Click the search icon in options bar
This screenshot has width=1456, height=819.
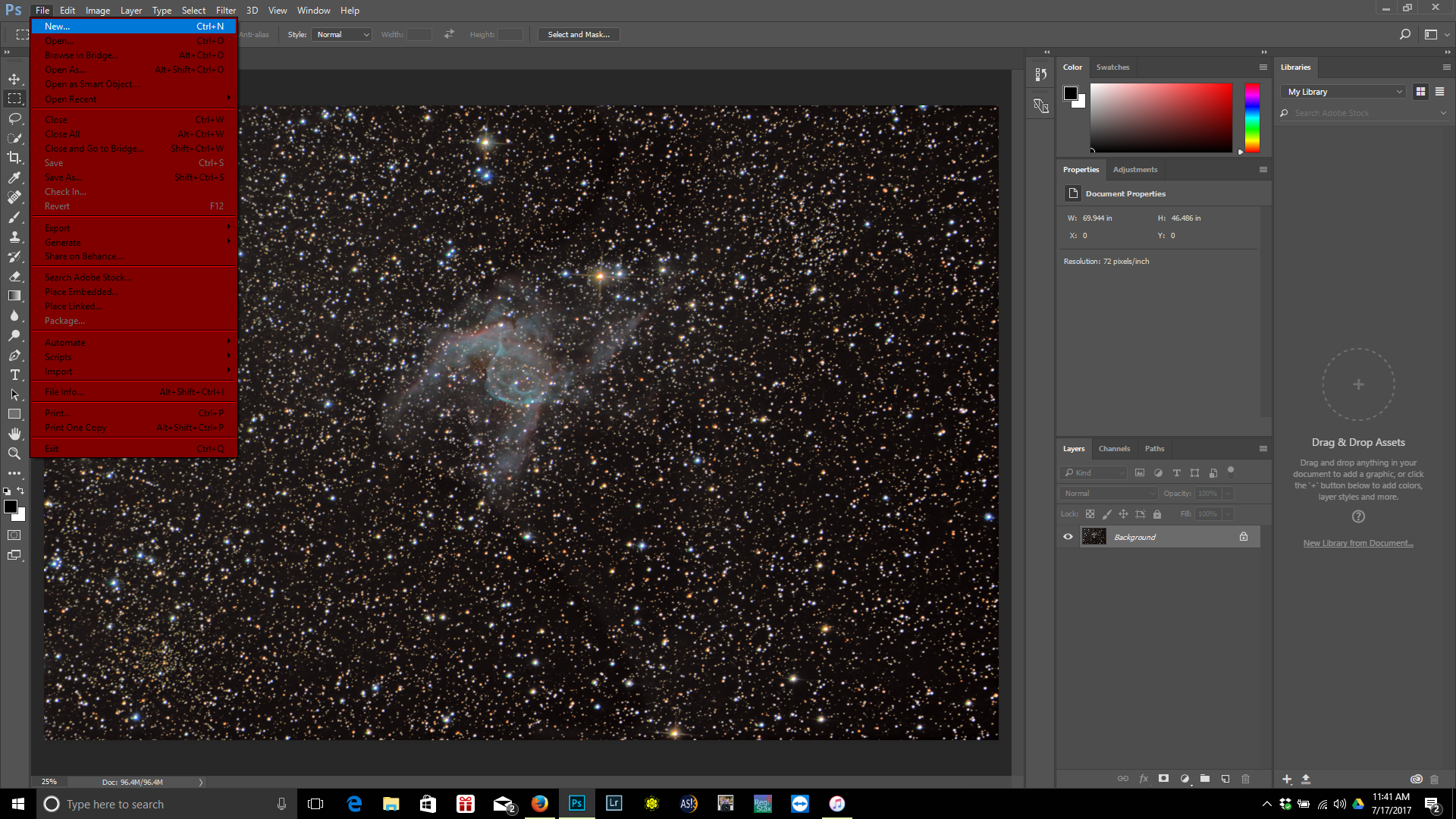point(1404,34)
